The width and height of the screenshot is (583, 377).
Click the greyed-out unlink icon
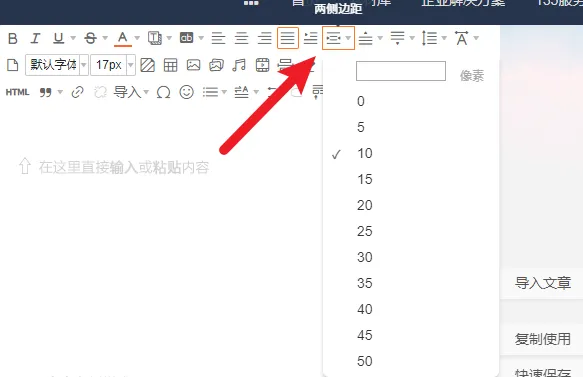[x=100, y=92]
